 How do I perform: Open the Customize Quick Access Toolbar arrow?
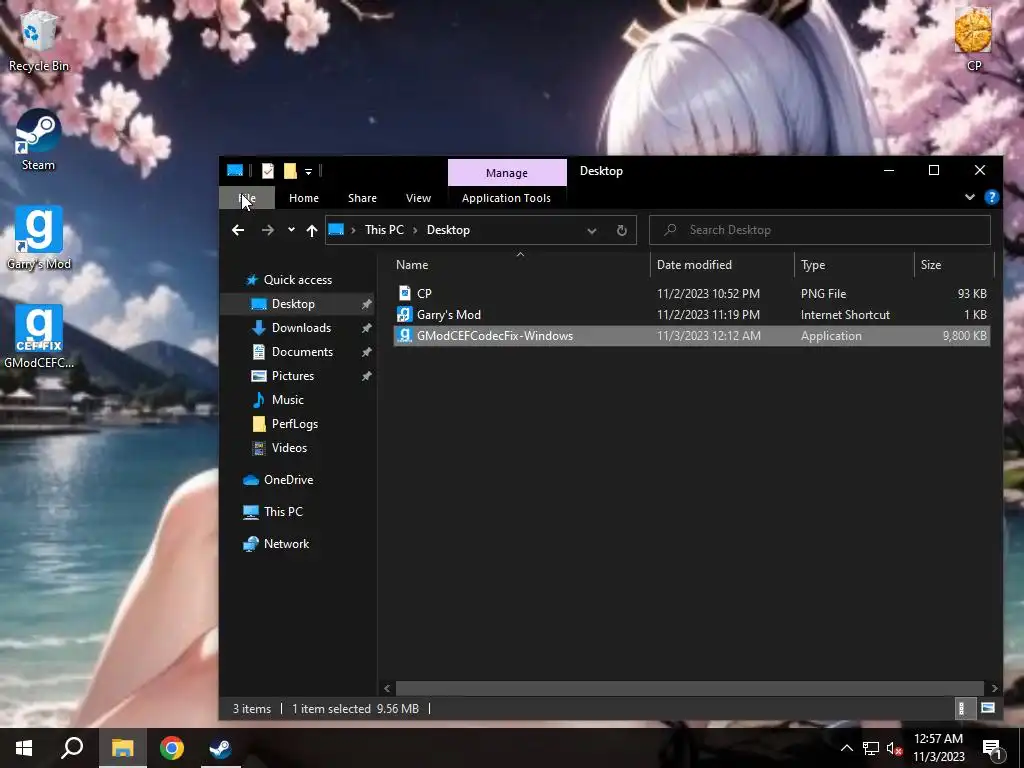click(x=308, y=172)
